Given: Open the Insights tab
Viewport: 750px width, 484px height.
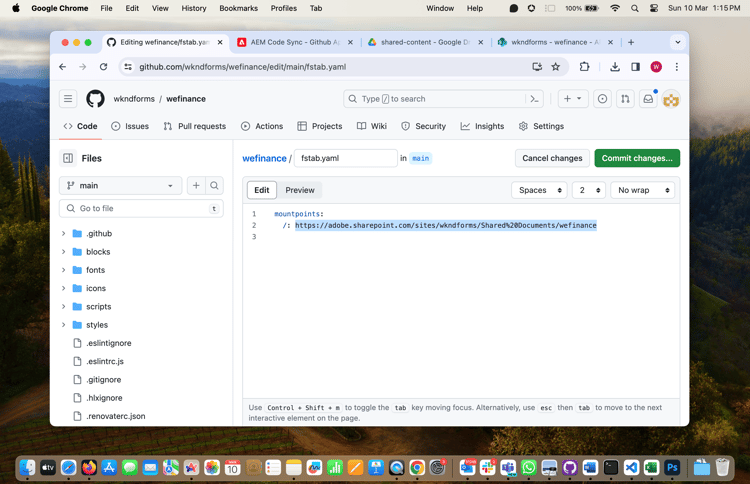Looking at the screenshot, I should click(482, 126).
